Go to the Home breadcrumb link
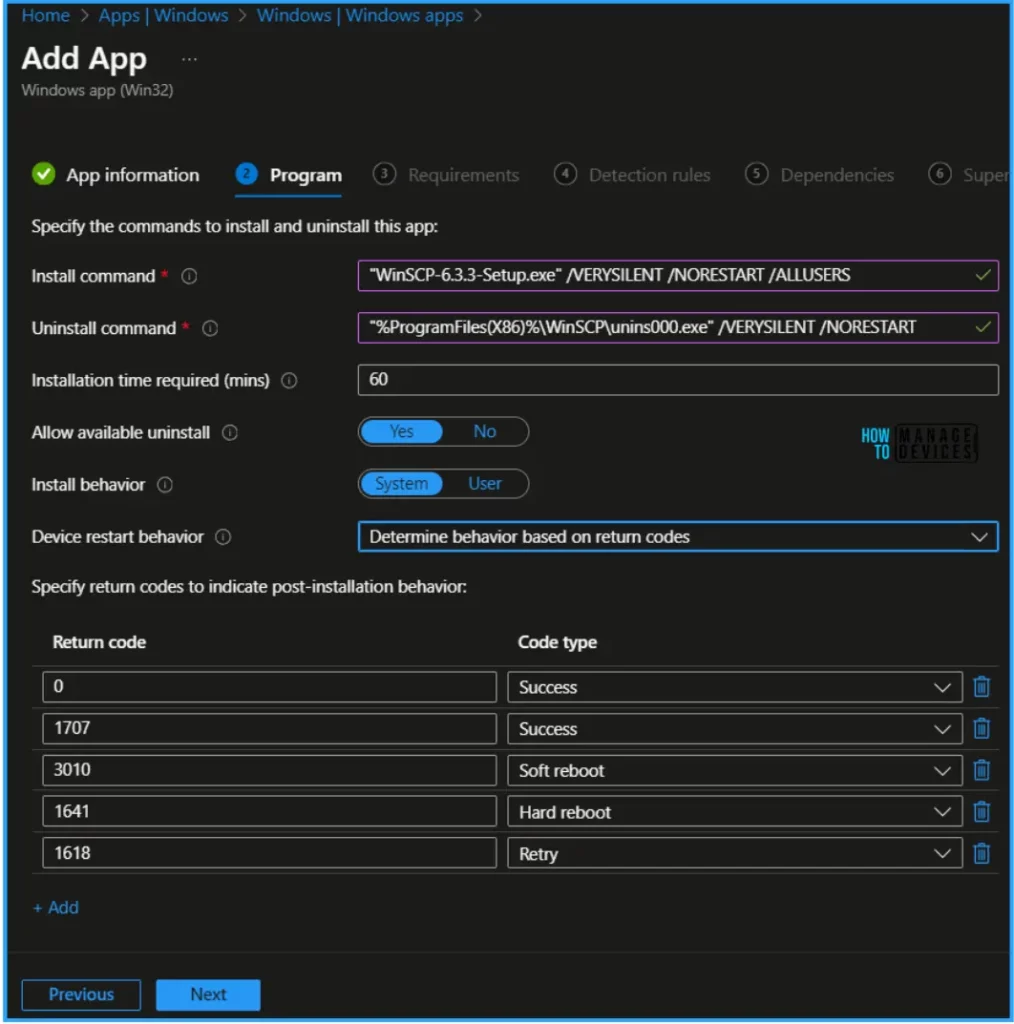The width and height of the screenshot is (1014, 1024). (x=46, y=15)
